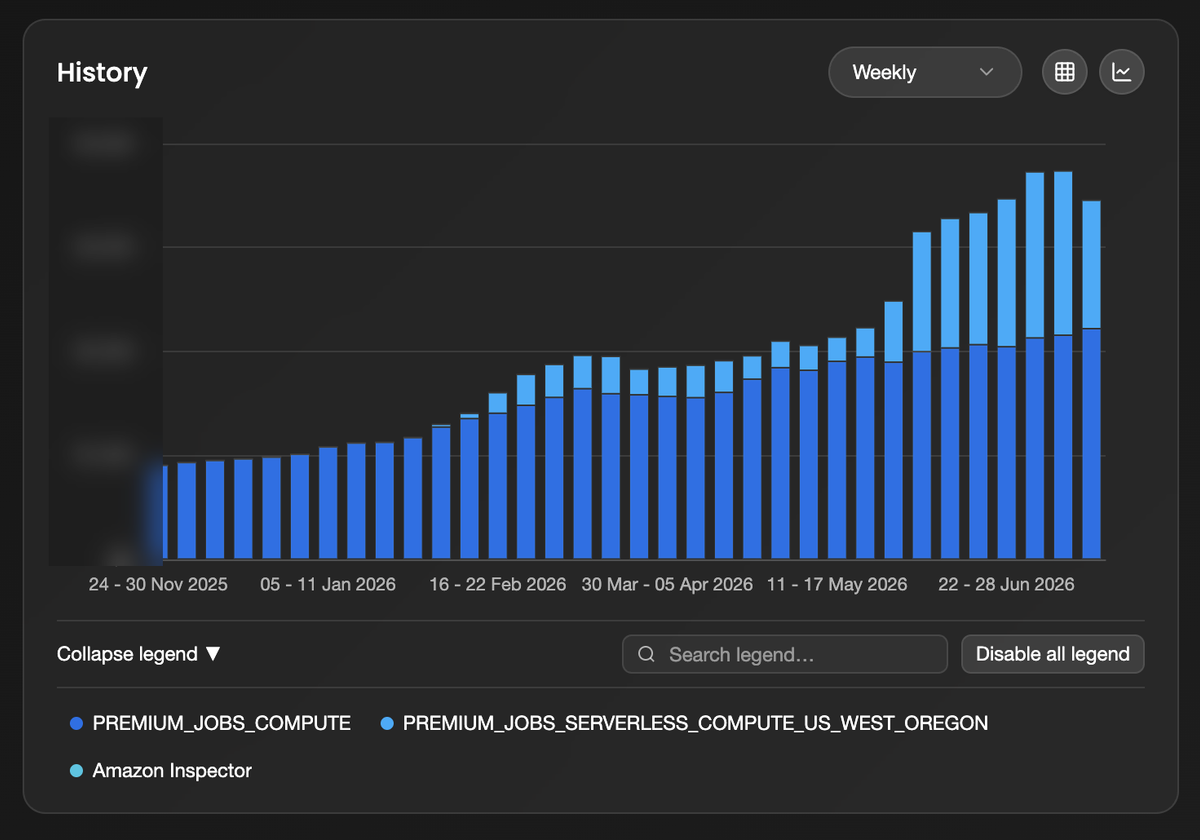Click the 16 - 22 Feb 2026 axis label
1200x840 pixels.
pos(498,584)
